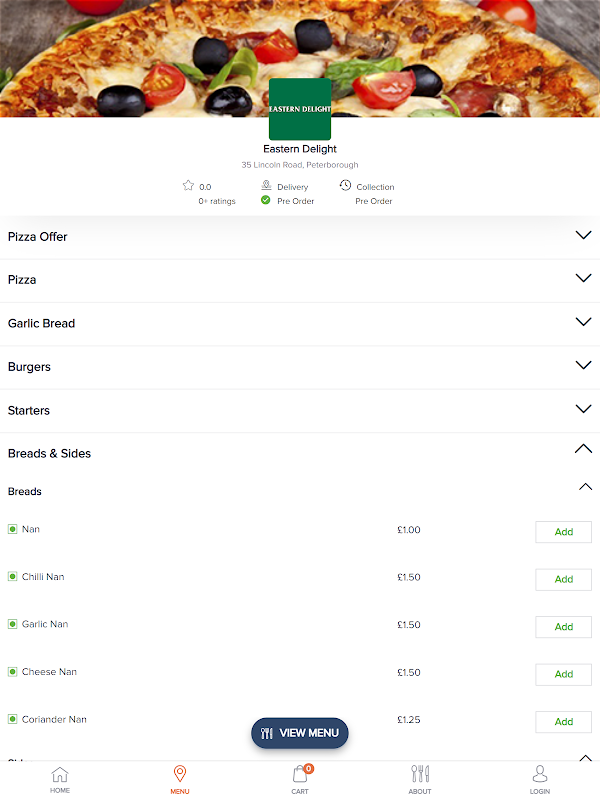Collapse the Breads subsection chevron

tap(586, 488)
